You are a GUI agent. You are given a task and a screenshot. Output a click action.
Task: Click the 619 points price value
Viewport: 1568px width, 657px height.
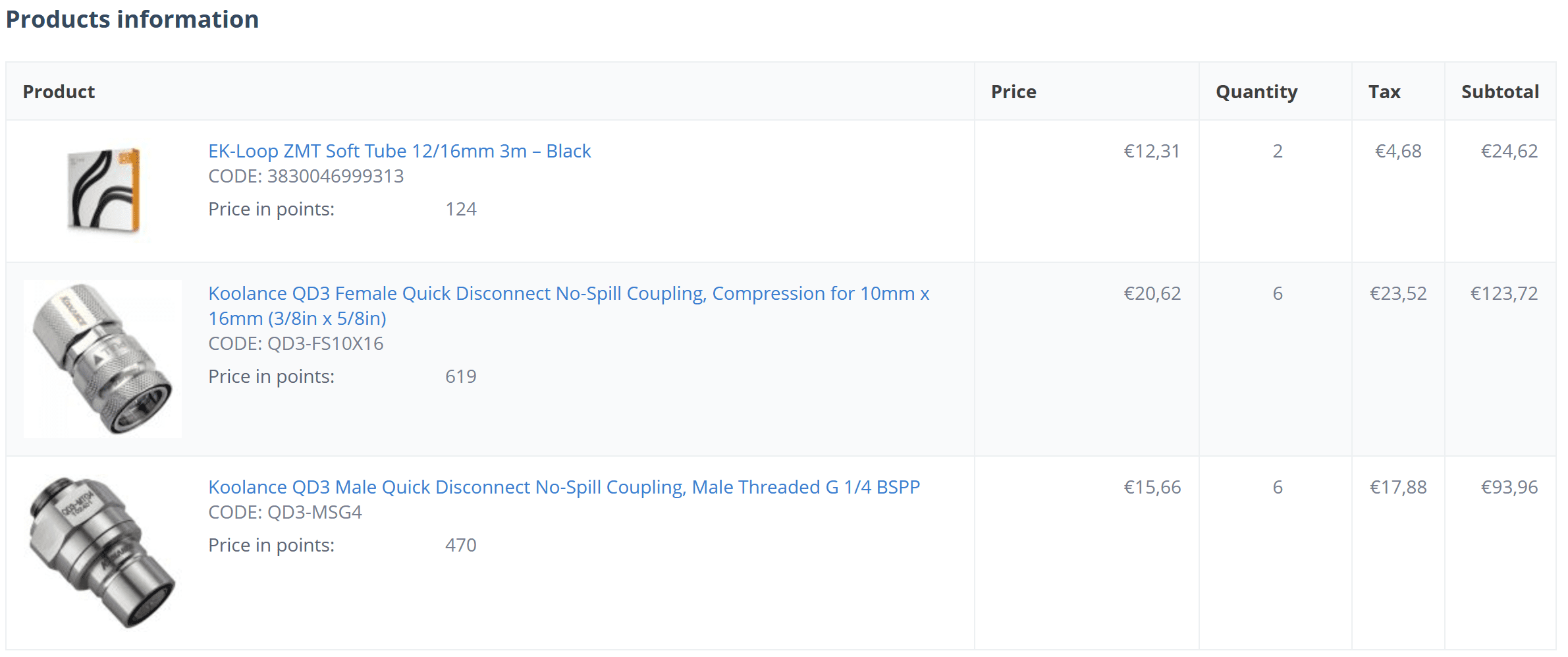pyautogui.click(x=460, y=376)
